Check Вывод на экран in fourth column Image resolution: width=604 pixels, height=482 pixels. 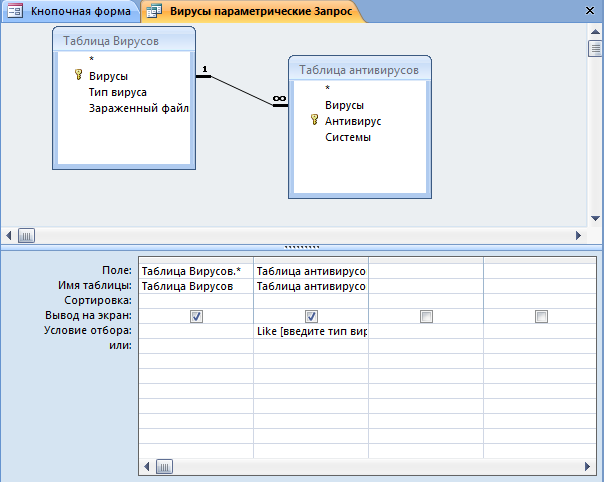click(x=541, y=316)
